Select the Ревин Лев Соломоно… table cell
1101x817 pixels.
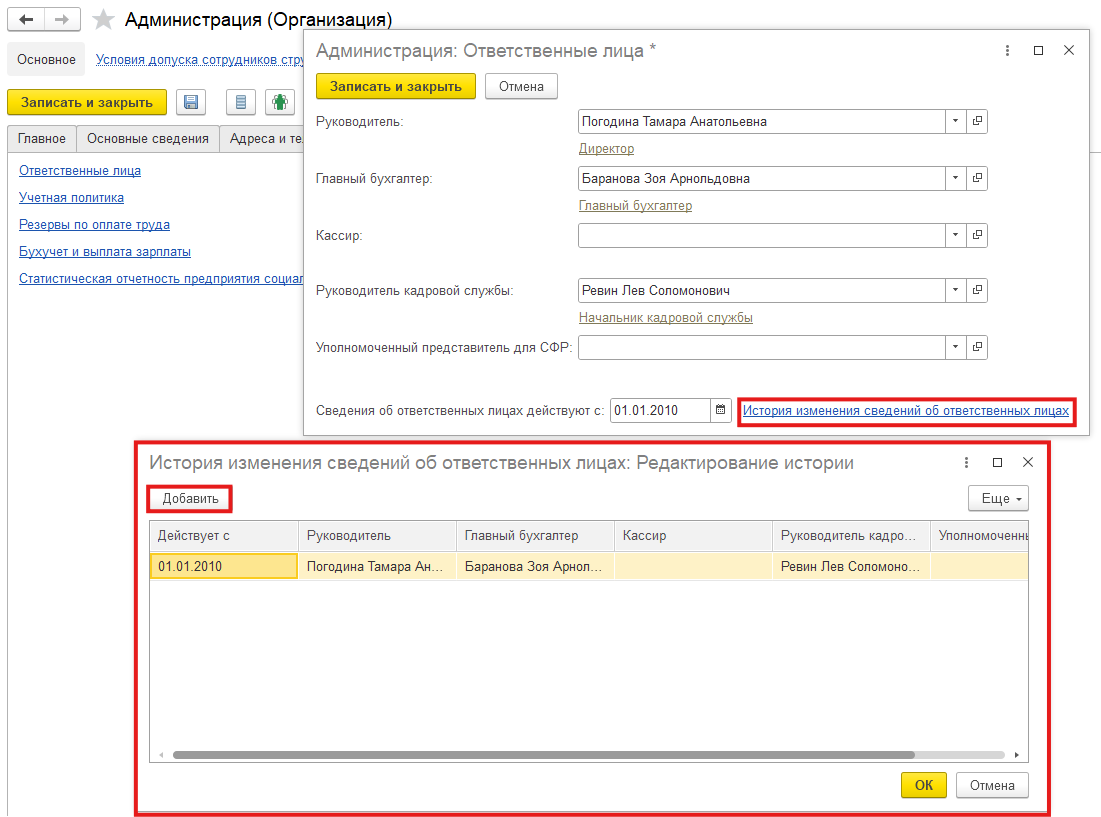tap(851, 566)
